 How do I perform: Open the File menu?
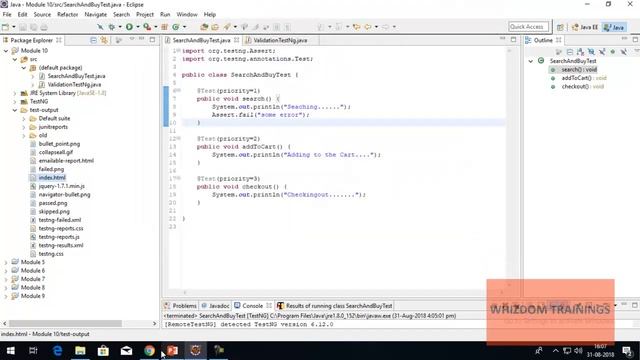pyautogui.click(x=7, y=14)
